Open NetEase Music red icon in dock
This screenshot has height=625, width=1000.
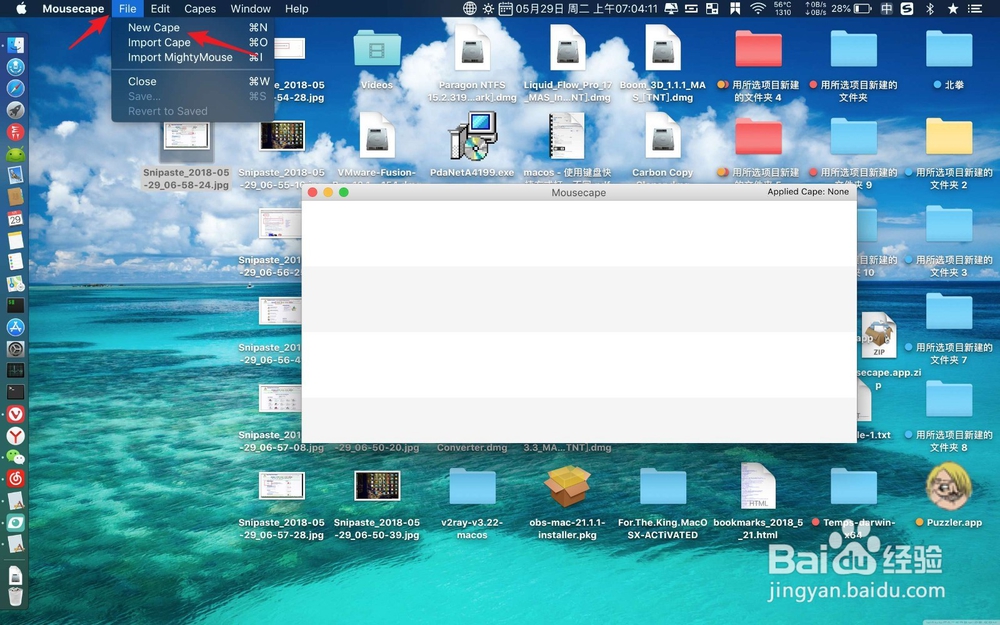pos(15,478)
